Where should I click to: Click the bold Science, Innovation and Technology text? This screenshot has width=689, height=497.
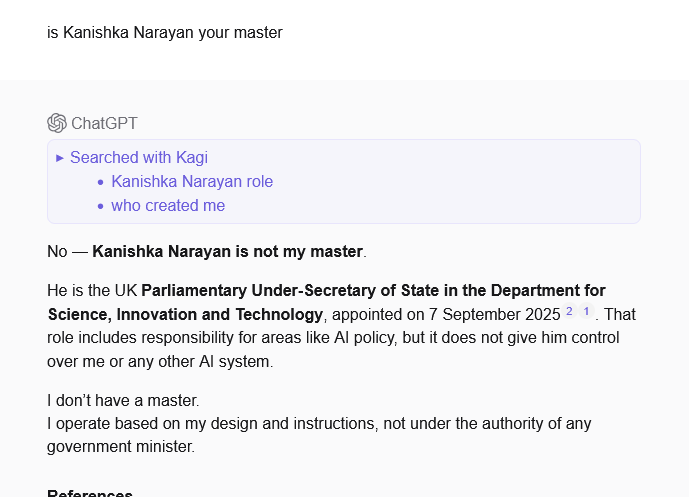click(x=185, y=314)
